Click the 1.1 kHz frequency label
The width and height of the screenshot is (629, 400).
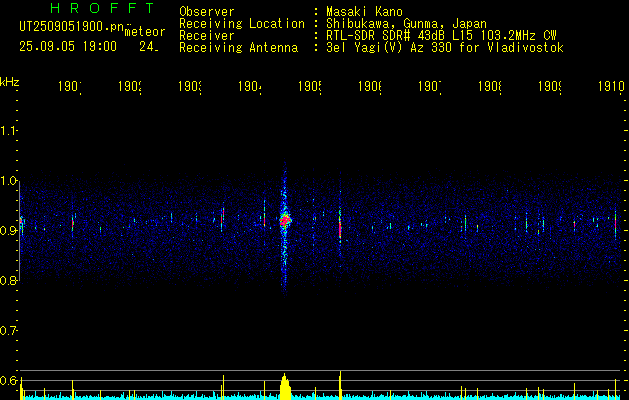(9, 131)
